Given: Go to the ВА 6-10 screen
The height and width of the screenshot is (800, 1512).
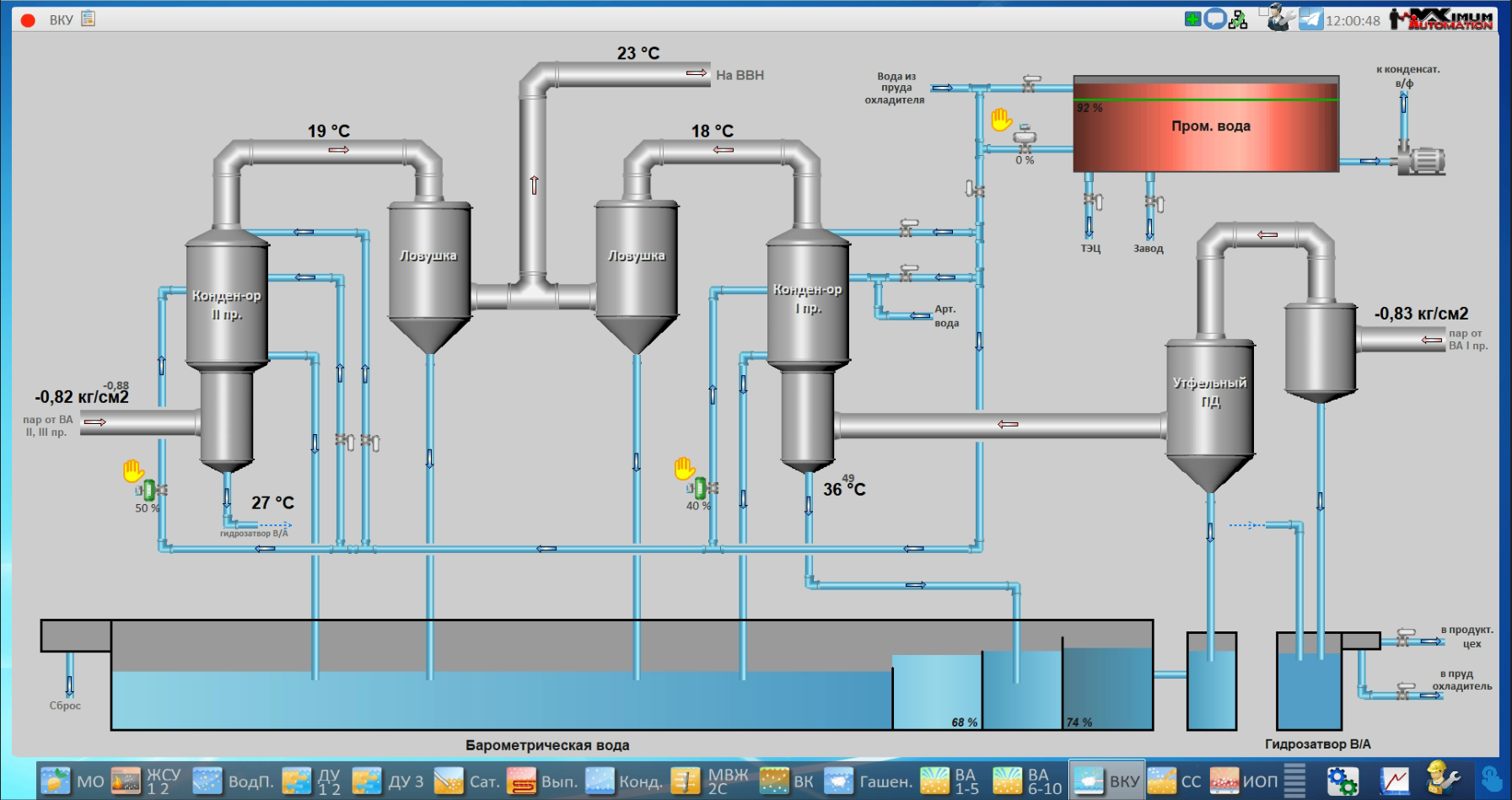Looking at the screenshot, I should point(1028,781).
